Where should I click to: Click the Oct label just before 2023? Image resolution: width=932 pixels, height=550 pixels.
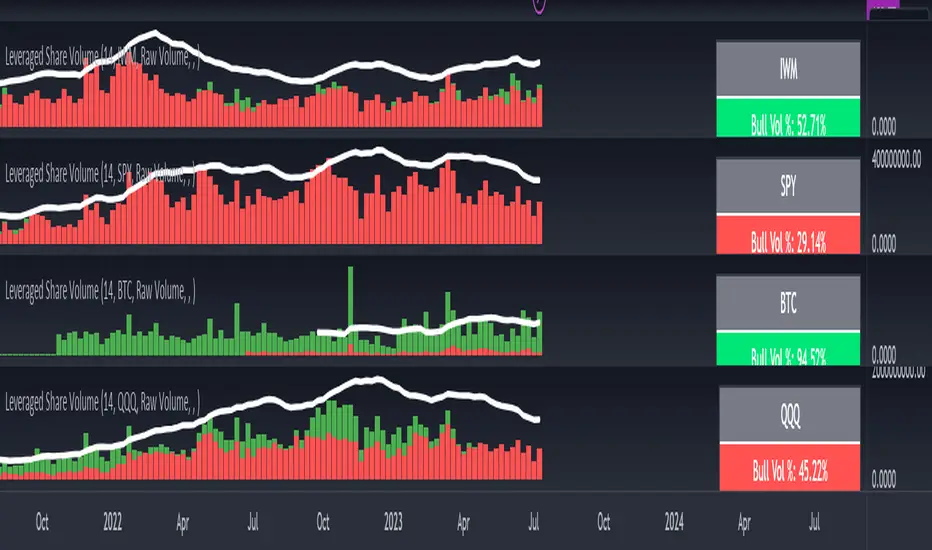click(x=323, y=522)
